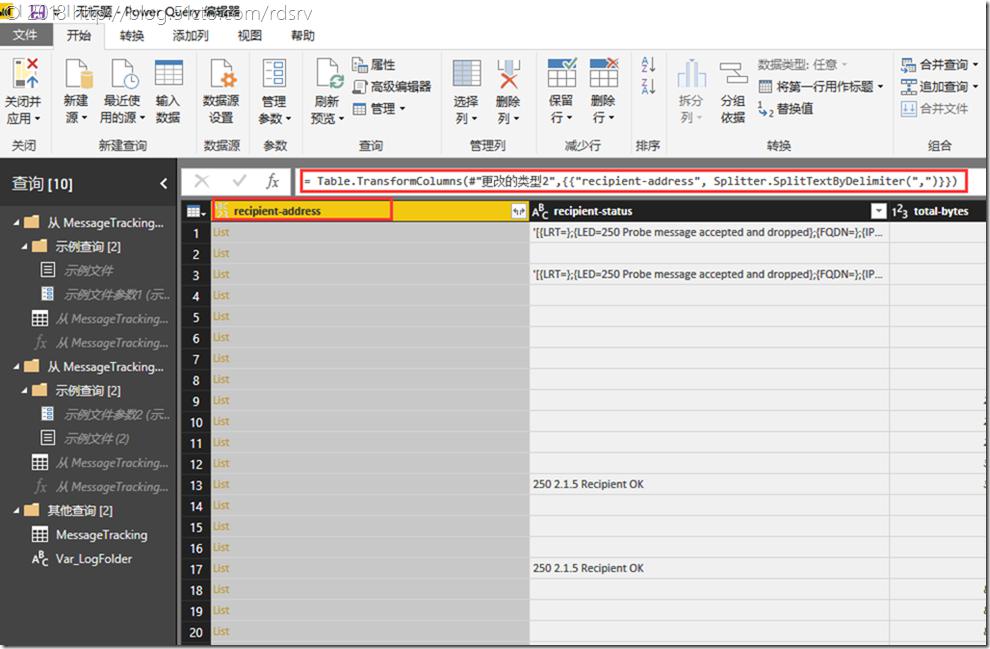Open the New Source icon

click(x=78, y=74)
